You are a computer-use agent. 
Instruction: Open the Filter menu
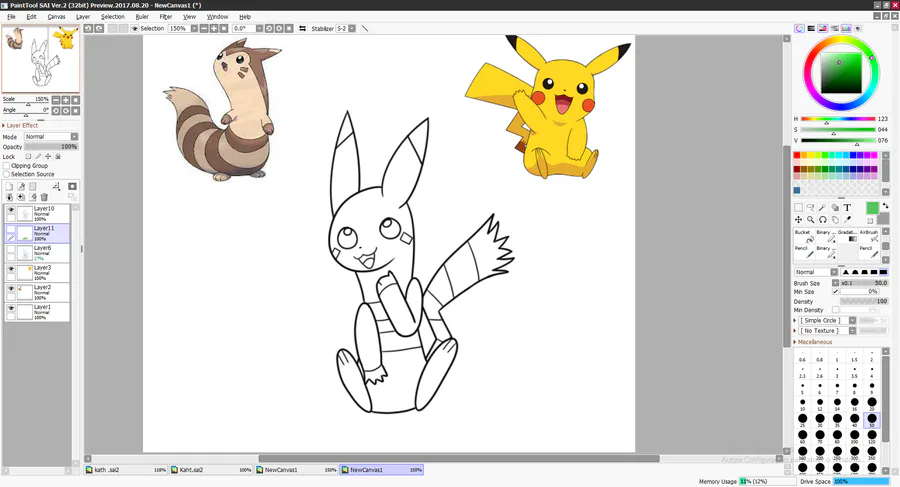(166, 17)
